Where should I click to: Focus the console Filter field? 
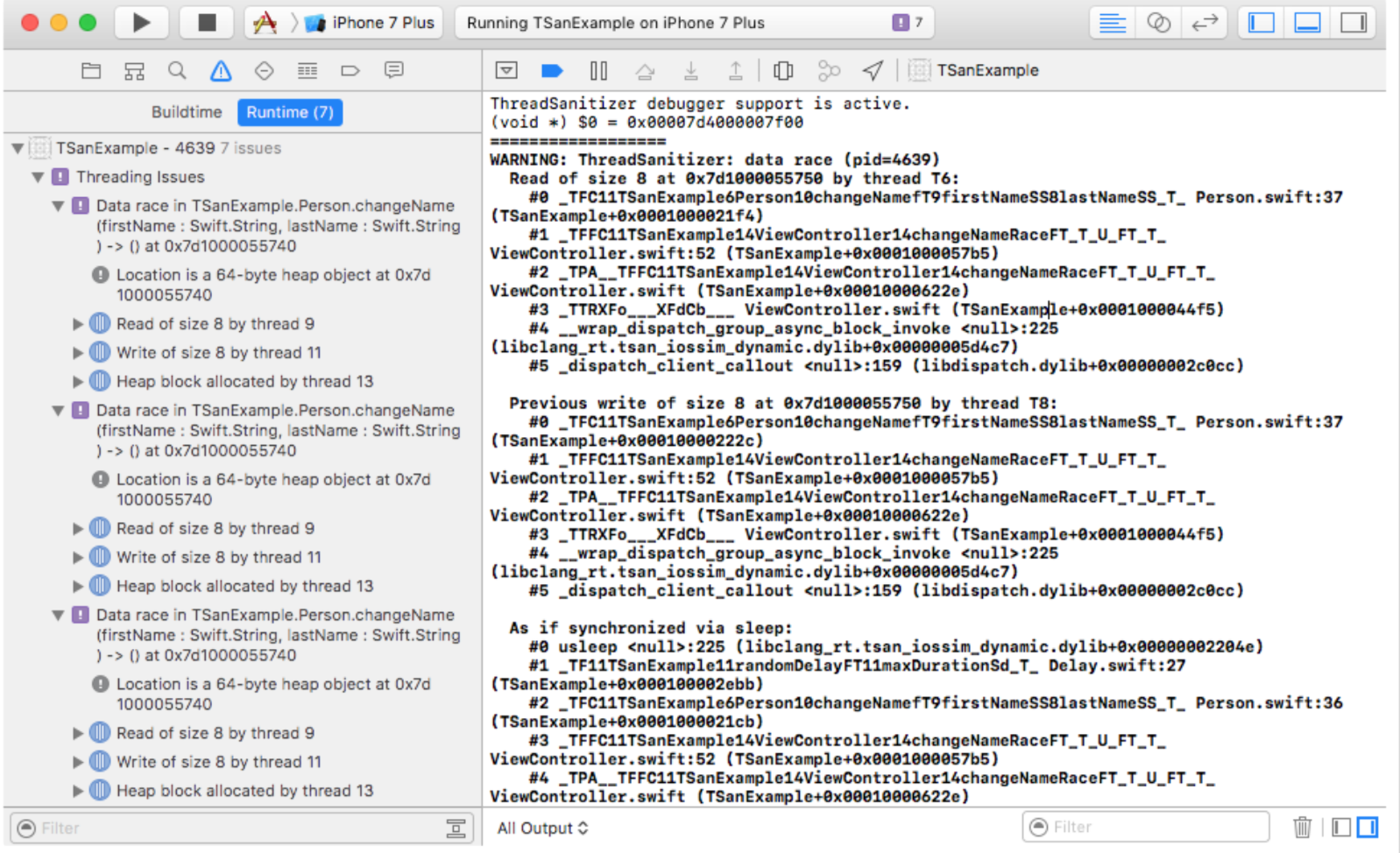point(1146,827)
